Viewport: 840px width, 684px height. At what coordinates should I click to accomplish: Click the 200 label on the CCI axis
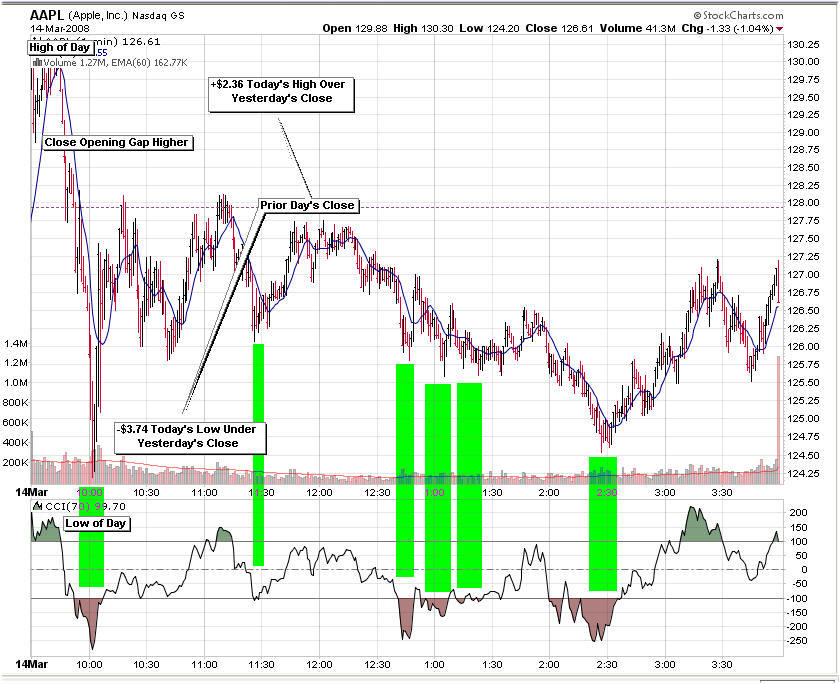[x=798, y=513]
